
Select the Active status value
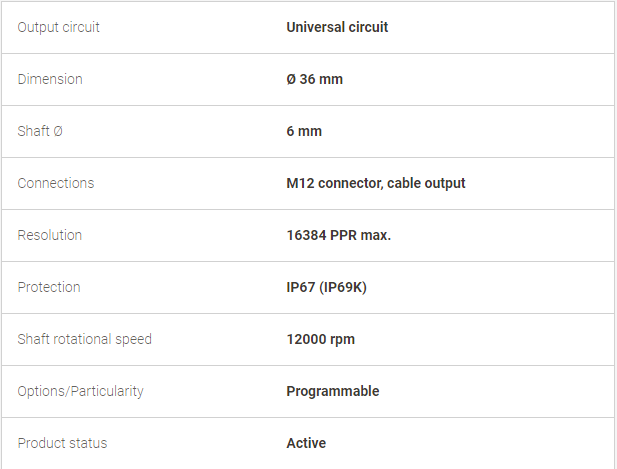pos(306,443)
